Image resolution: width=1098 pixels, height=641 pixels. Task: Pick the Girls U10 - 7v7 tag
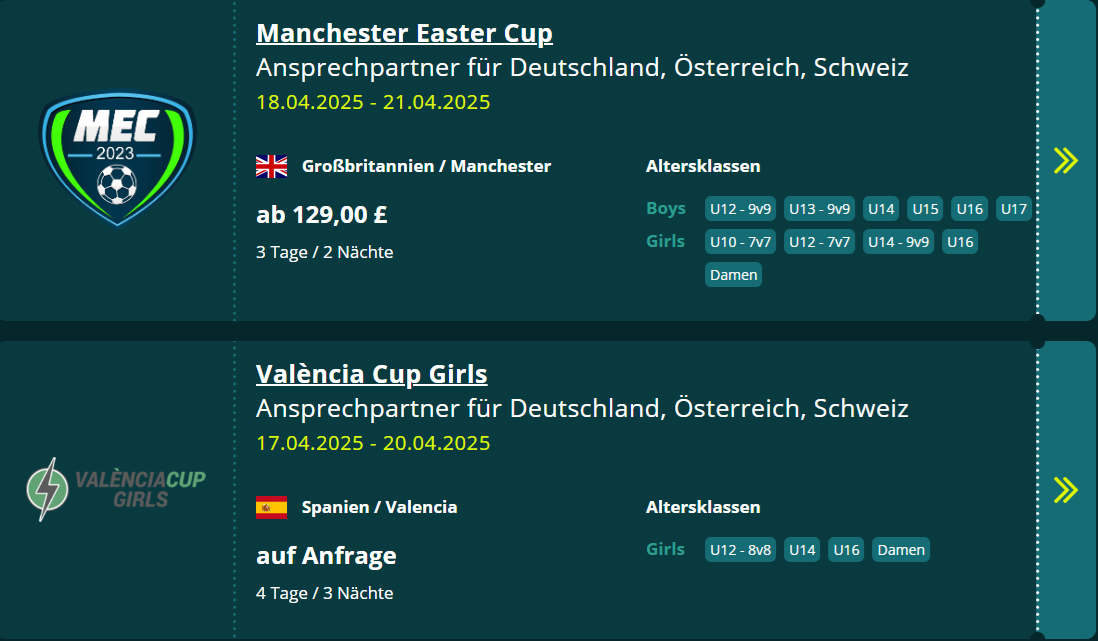click(x=740, y=242)
